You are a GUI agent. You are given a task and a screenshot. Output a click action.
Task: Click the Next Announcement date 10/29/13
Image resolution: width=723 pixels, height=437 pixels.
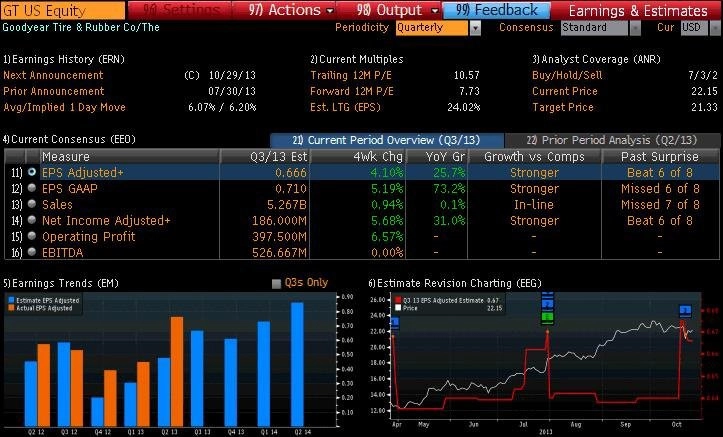tap(232, 75)
